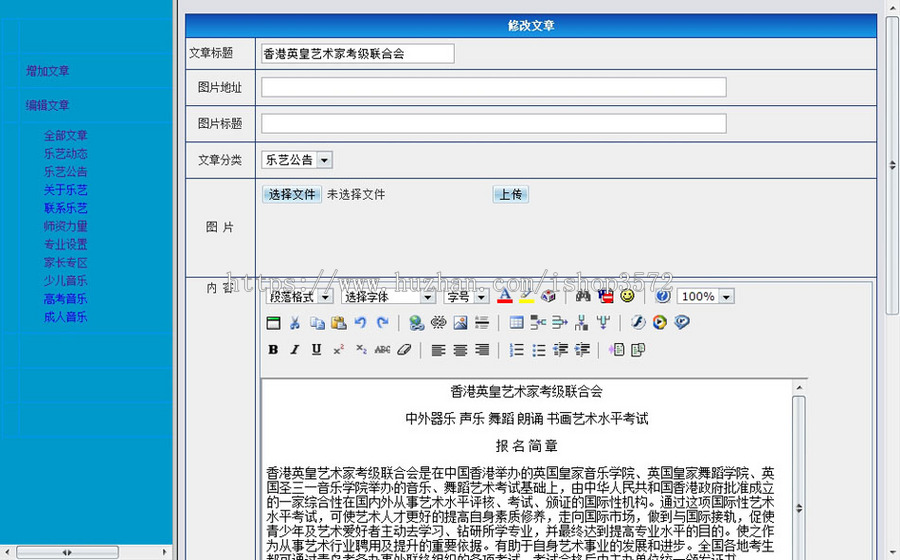Image resolution: width=900 pixels, height=560 pixels.
Task: Click the 文章标题 title input field
Action: [x=358, y=54]
